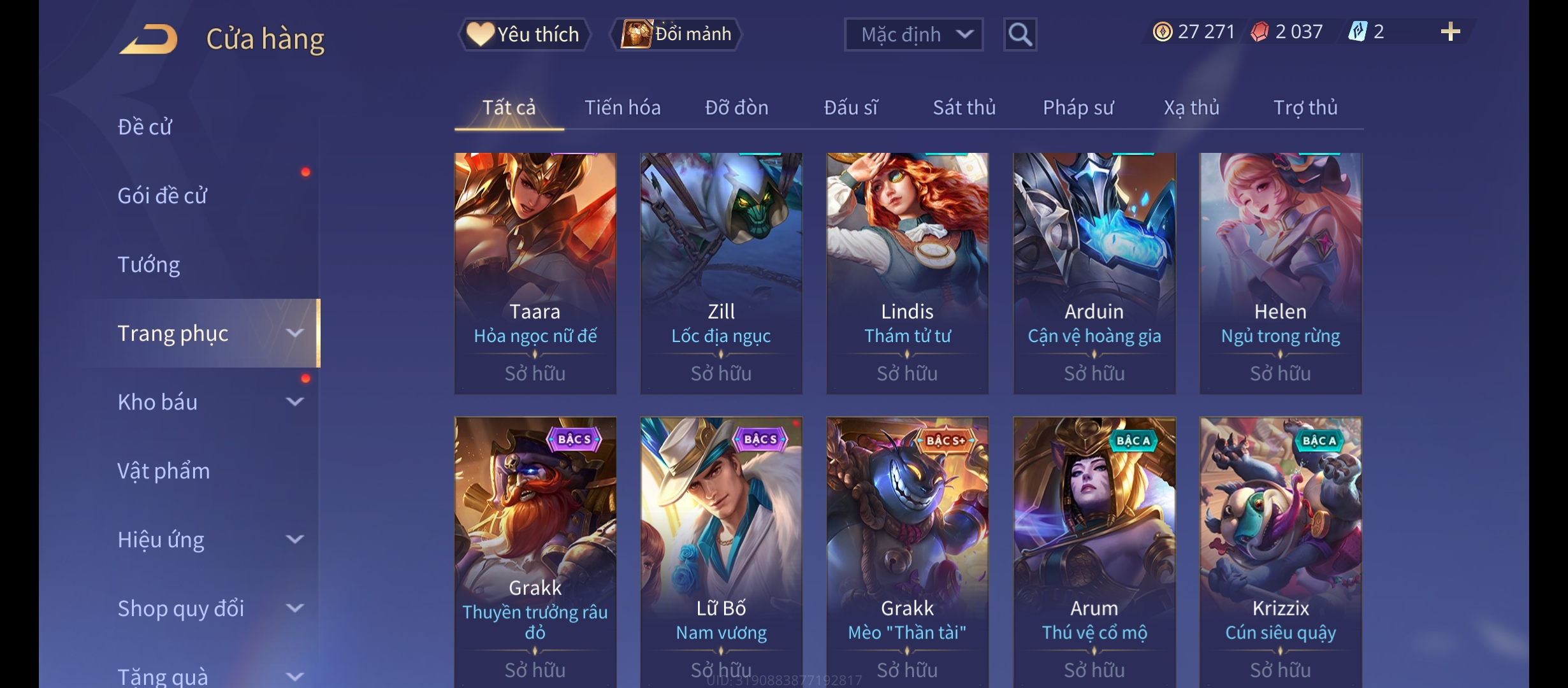This screenshot has width=1568, height=688.
Task: Select Lữ Bố Nam vương skin card
Action: (x=721, y=552)
